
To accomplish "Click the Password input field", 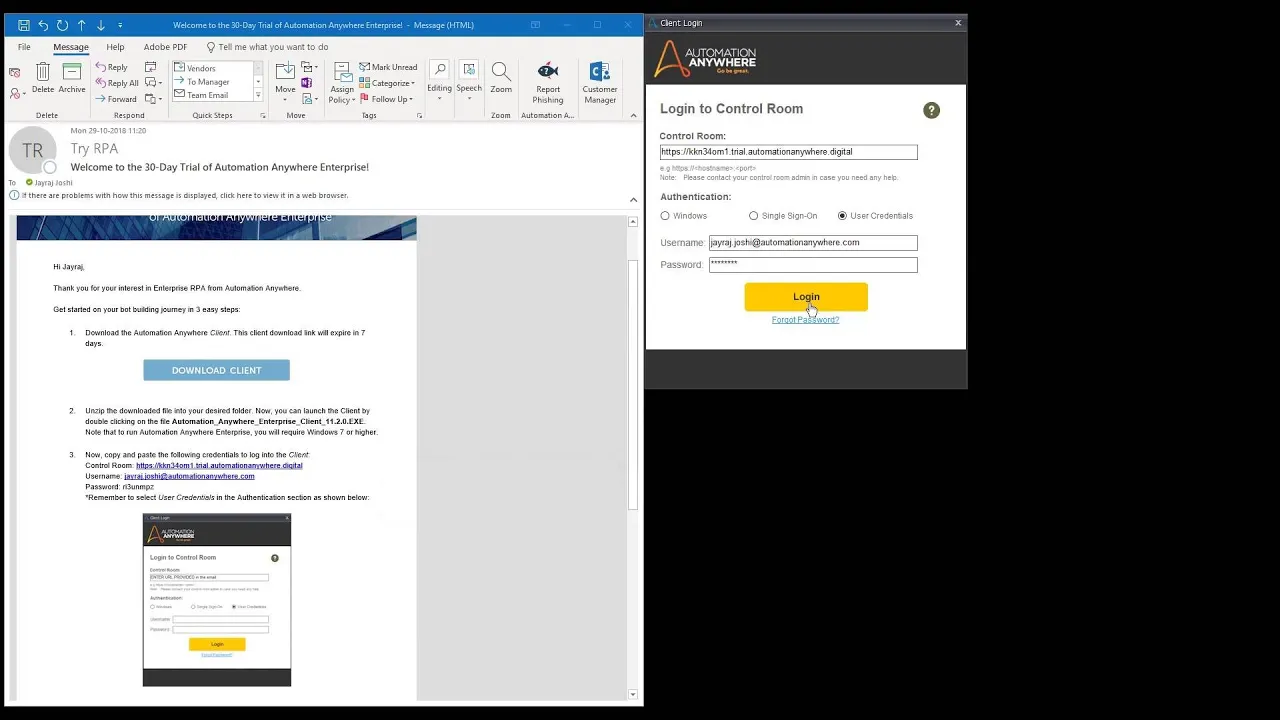I will click(x=813, y=265).
